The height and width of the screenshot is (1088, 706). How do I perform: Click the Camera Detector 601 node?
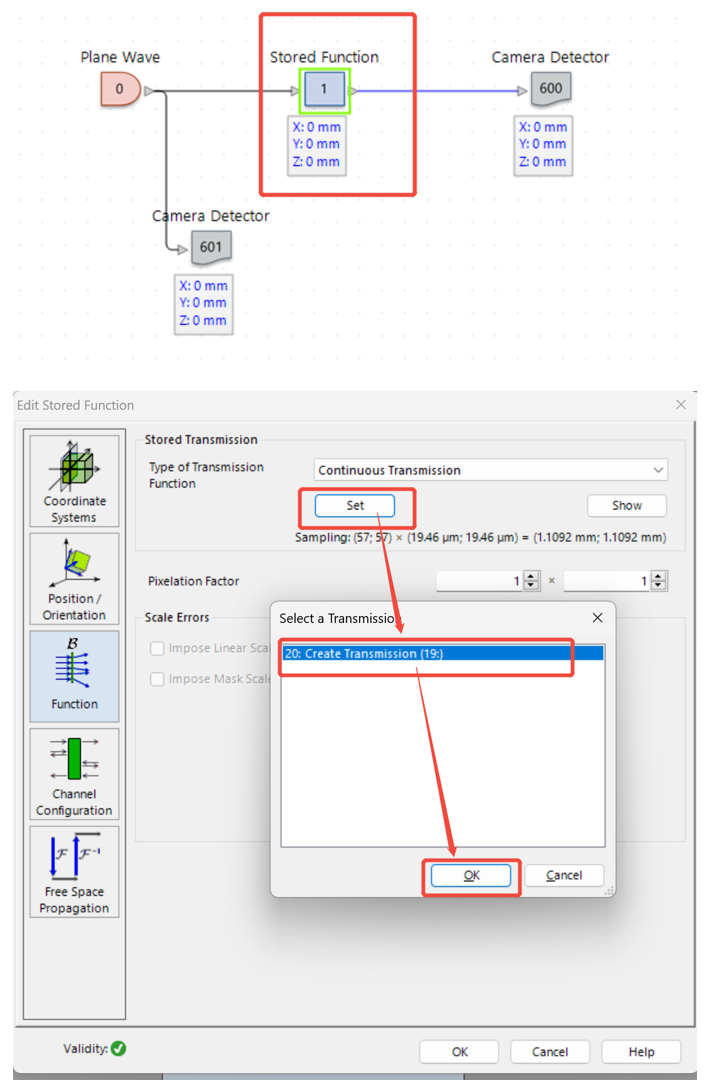tap(211, 247)
